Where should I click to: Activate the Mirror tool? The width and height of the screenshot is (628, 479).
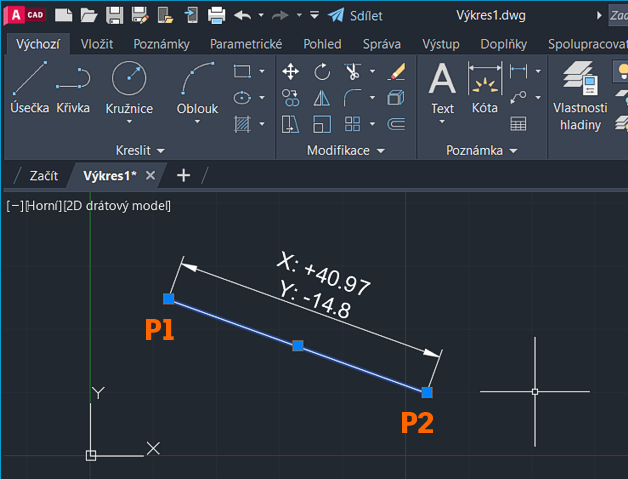coord(322,98)
